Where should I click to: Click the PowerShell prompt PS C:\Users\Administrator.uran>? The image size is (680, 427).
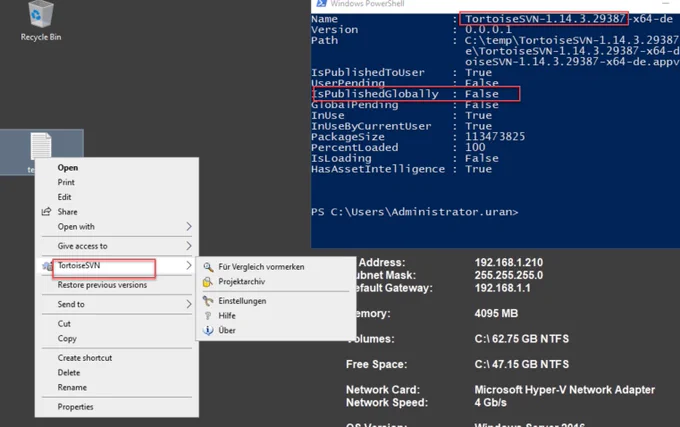tap(415, 212)
